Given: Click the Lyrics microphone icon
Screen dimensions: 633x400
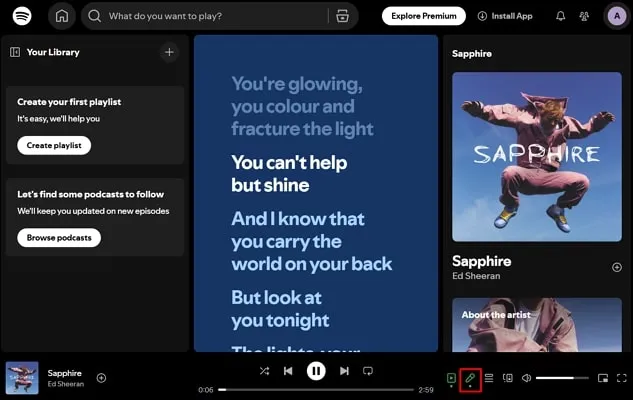Looking at the screenshot, I should (470, 378).
